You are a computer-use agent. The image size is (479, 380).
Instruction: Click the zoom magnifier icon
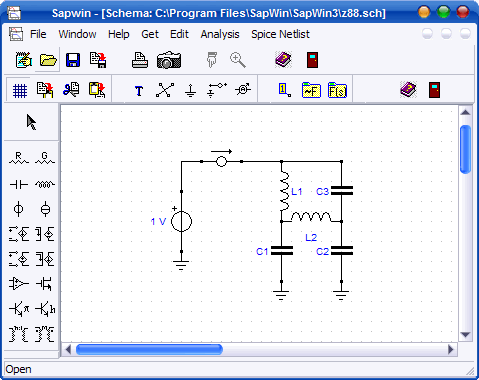[x=238, y=60]
